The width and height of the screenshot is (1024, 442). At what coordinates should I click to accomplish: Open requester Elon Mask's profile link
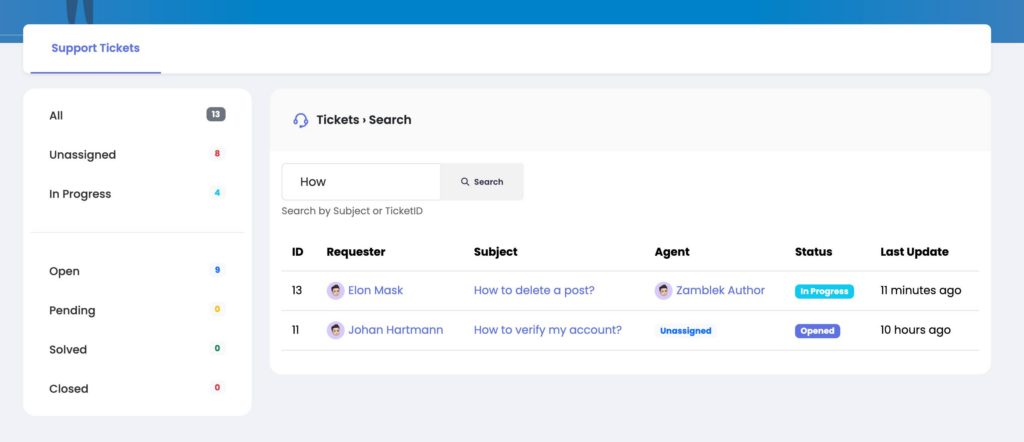[375, 291]
